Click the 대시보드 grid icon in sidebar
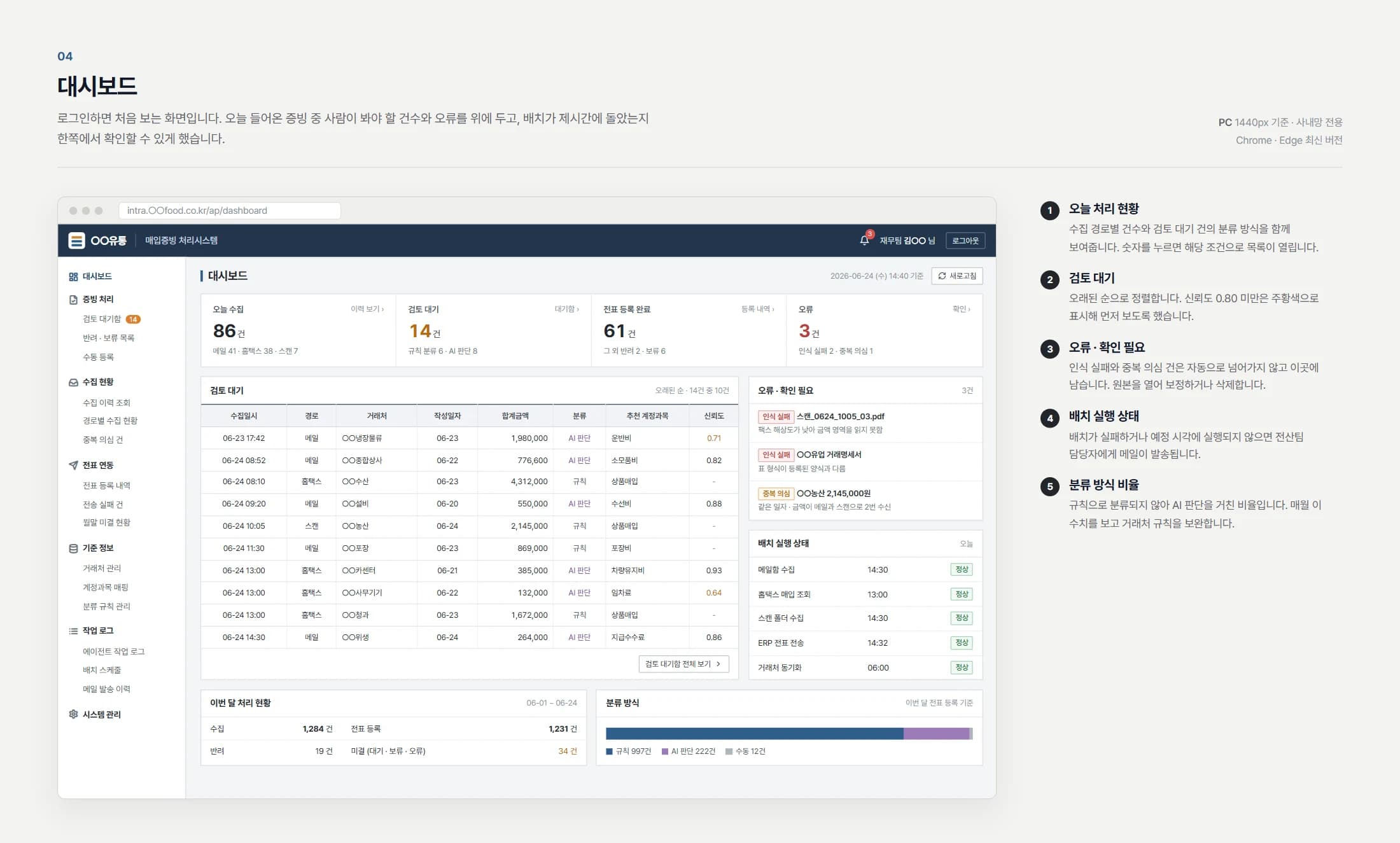The image size is (1400, 843). pos(73,277)
